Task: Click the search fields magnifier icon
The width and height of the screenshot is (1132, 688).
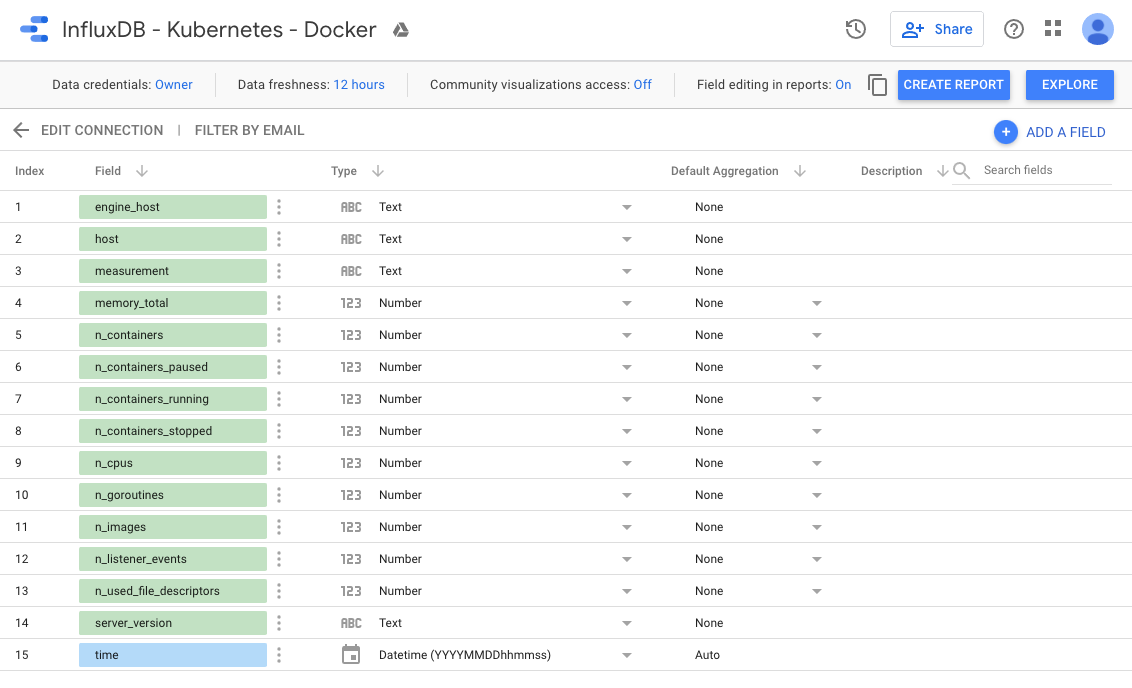Action: click(961, 170)
